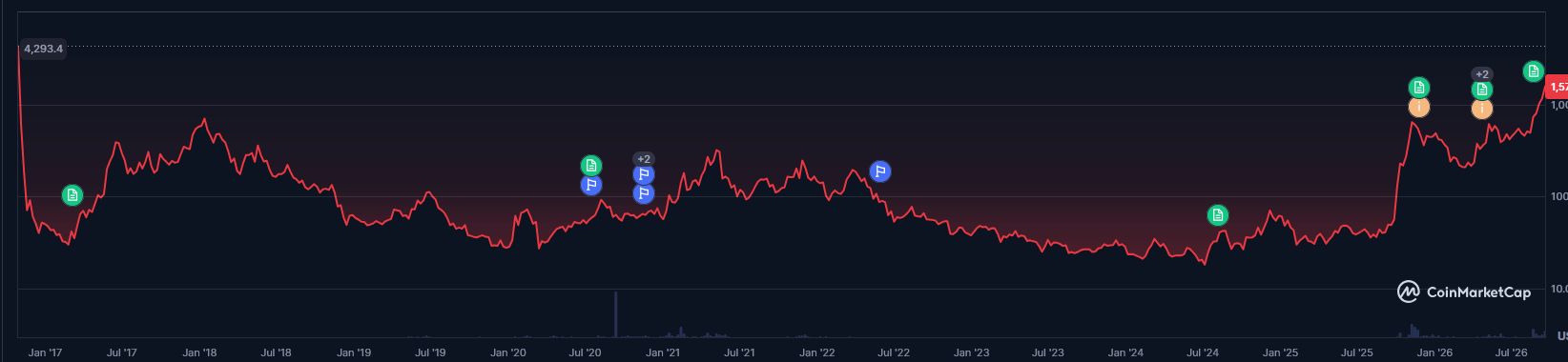Image resolution: width=1568 pixels, height=362 pixels.
Task: Select the lowest blue flag under the +2 badge
Action: pos(644,194)
